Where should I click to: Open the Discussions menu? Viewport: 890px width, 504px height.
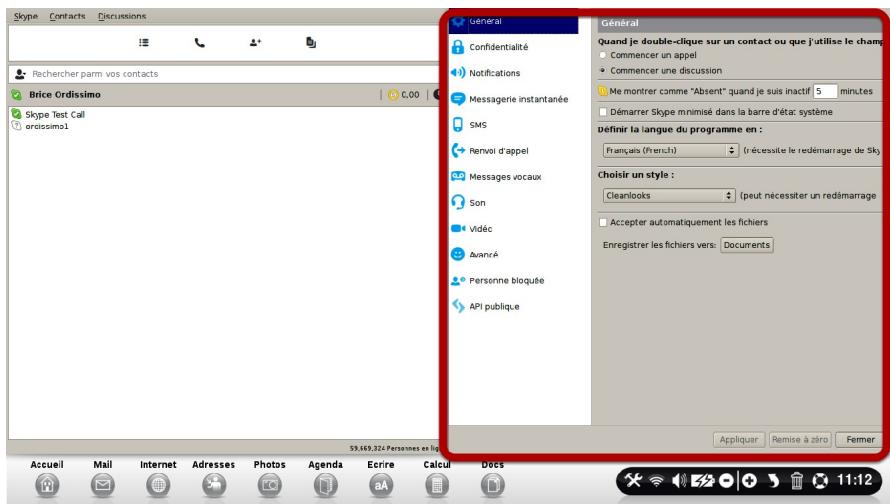(122, 16)
